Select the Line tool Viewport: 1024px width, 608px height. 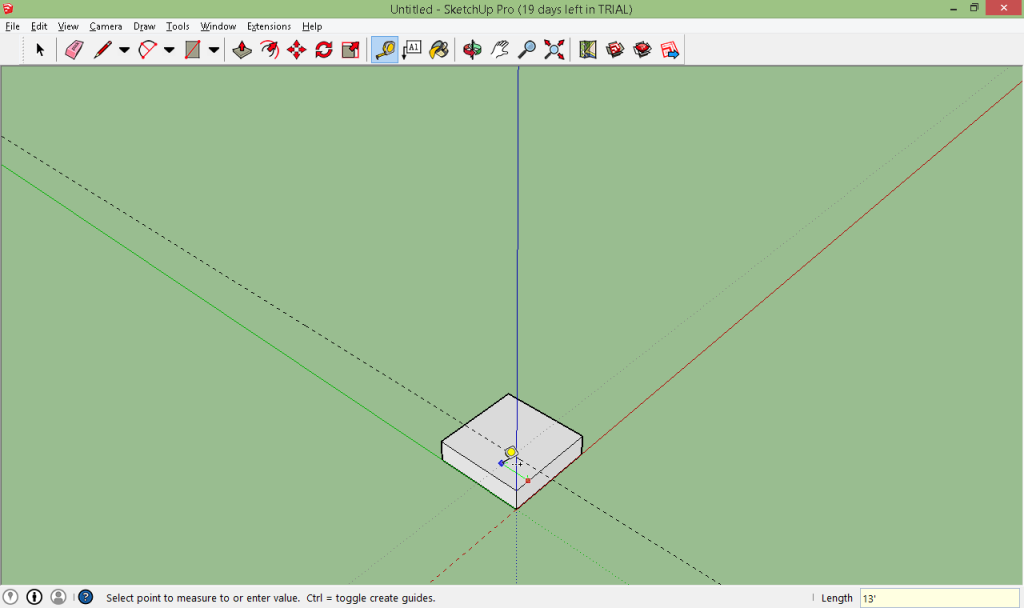[x=105, y=48]
